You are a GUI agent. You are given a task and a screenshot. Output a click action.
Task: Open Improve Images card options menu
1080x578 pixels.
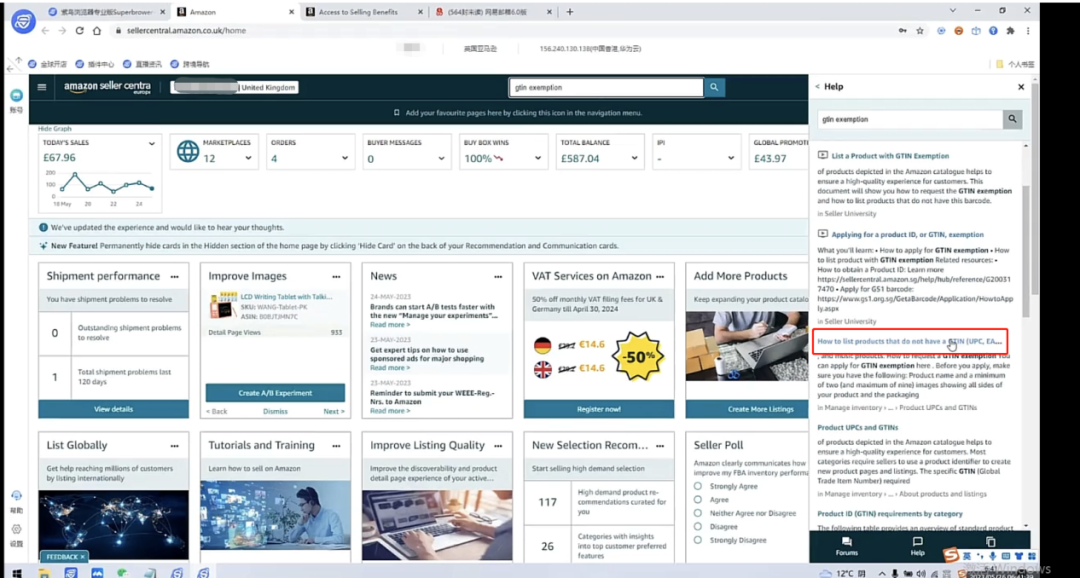tap(336, 276)
